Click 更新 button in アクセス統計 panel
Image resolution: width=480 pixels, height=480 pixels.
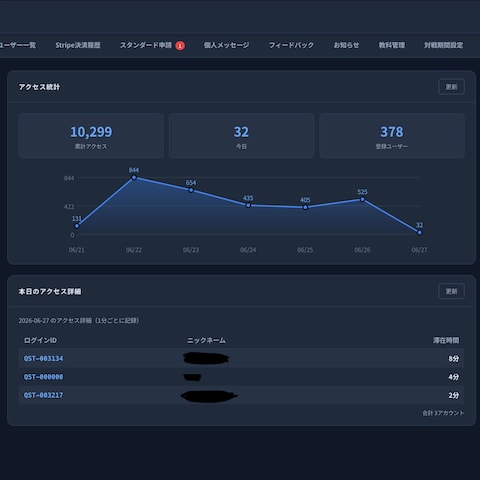(x=451, y=87)
